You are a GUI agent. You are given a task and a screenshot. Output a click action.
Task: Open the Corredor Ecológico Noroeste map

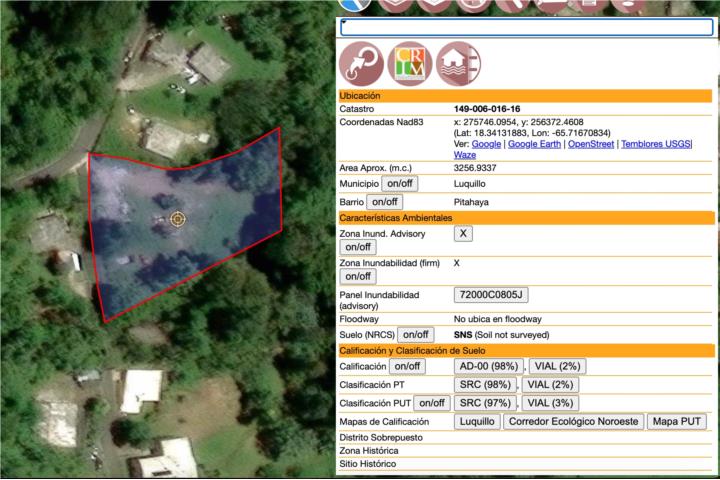[x=574, y=422]
